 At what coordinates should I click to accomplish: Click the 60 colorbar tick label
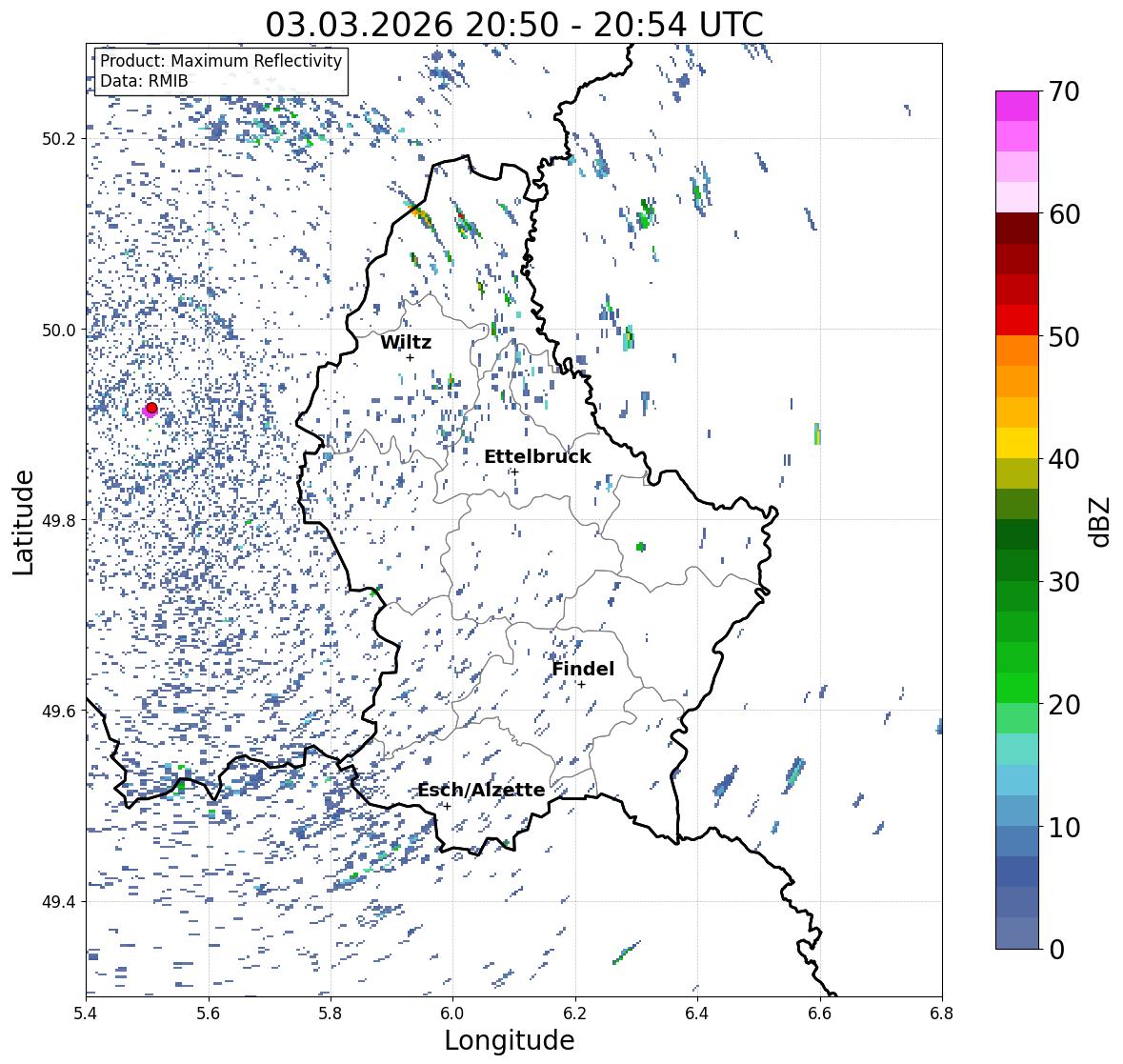[1064, 214]
